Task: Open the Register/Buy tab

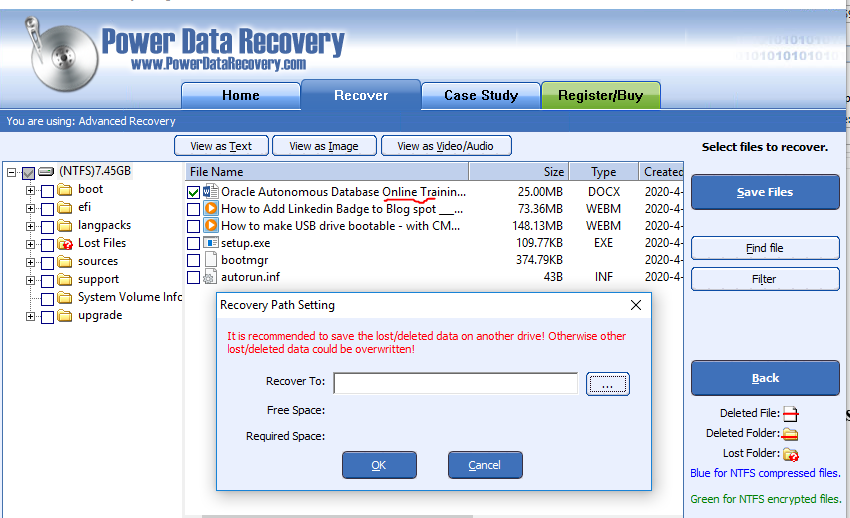Action: (601, 96)
